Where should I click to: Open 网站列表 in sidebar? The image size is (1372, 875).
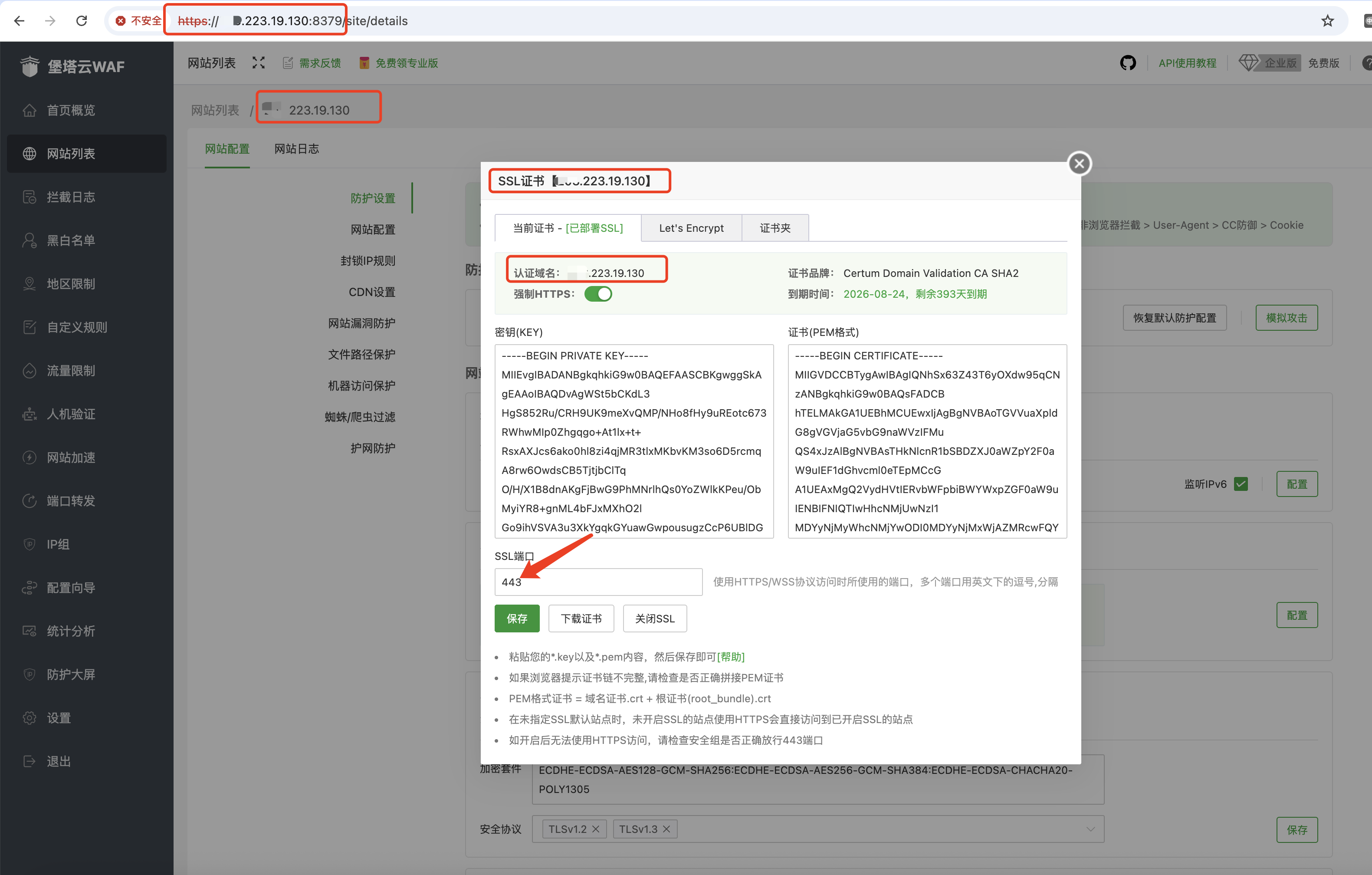click(87, 153)
